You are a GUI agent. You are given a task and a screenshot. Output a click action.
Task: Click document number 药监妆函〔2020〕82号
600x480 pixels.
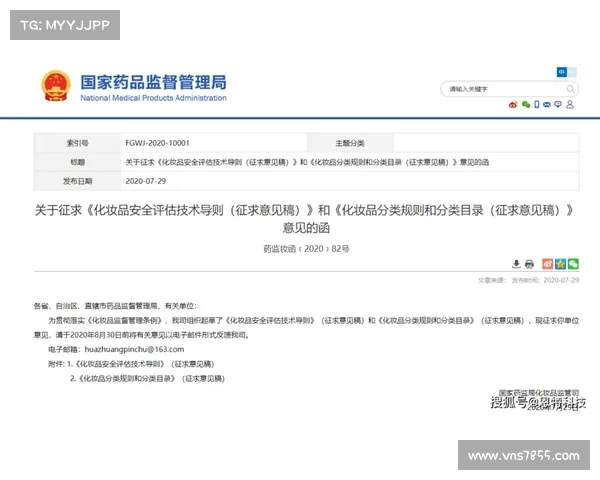(306, 249)
